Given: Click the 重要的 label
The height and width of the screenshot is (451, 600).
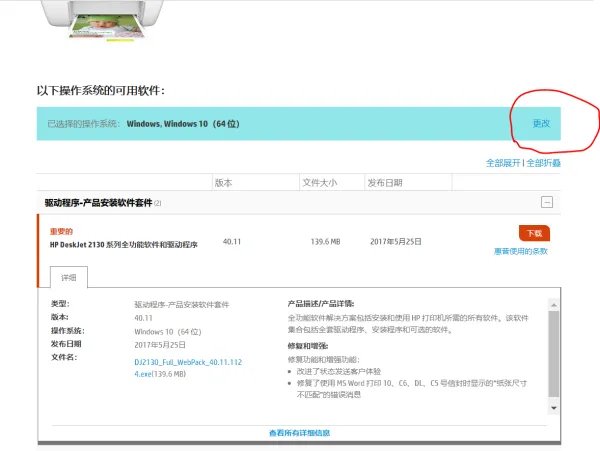Looking at the screenshot, I should click(61, 231).
